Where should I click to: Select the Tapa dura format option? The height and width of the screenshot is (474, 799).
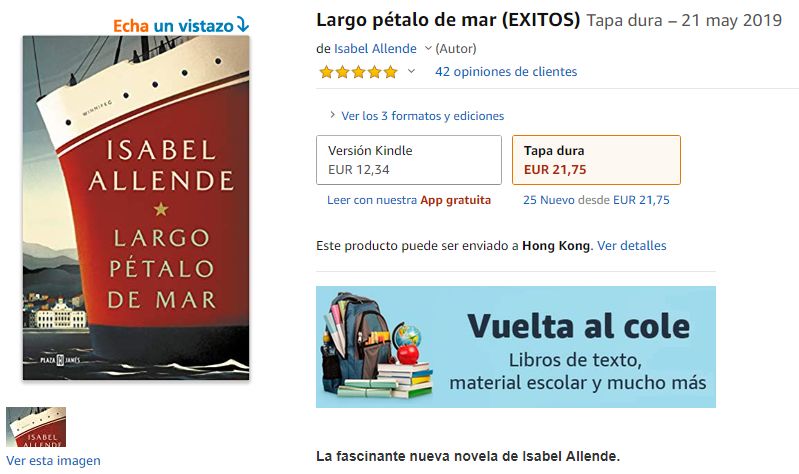tap(596, 160)
